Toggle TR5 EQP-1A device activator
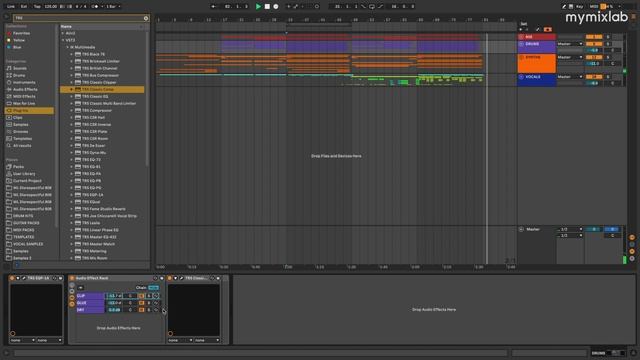The height and width of the screenshot is (360, 640). [x=12, y=278]
